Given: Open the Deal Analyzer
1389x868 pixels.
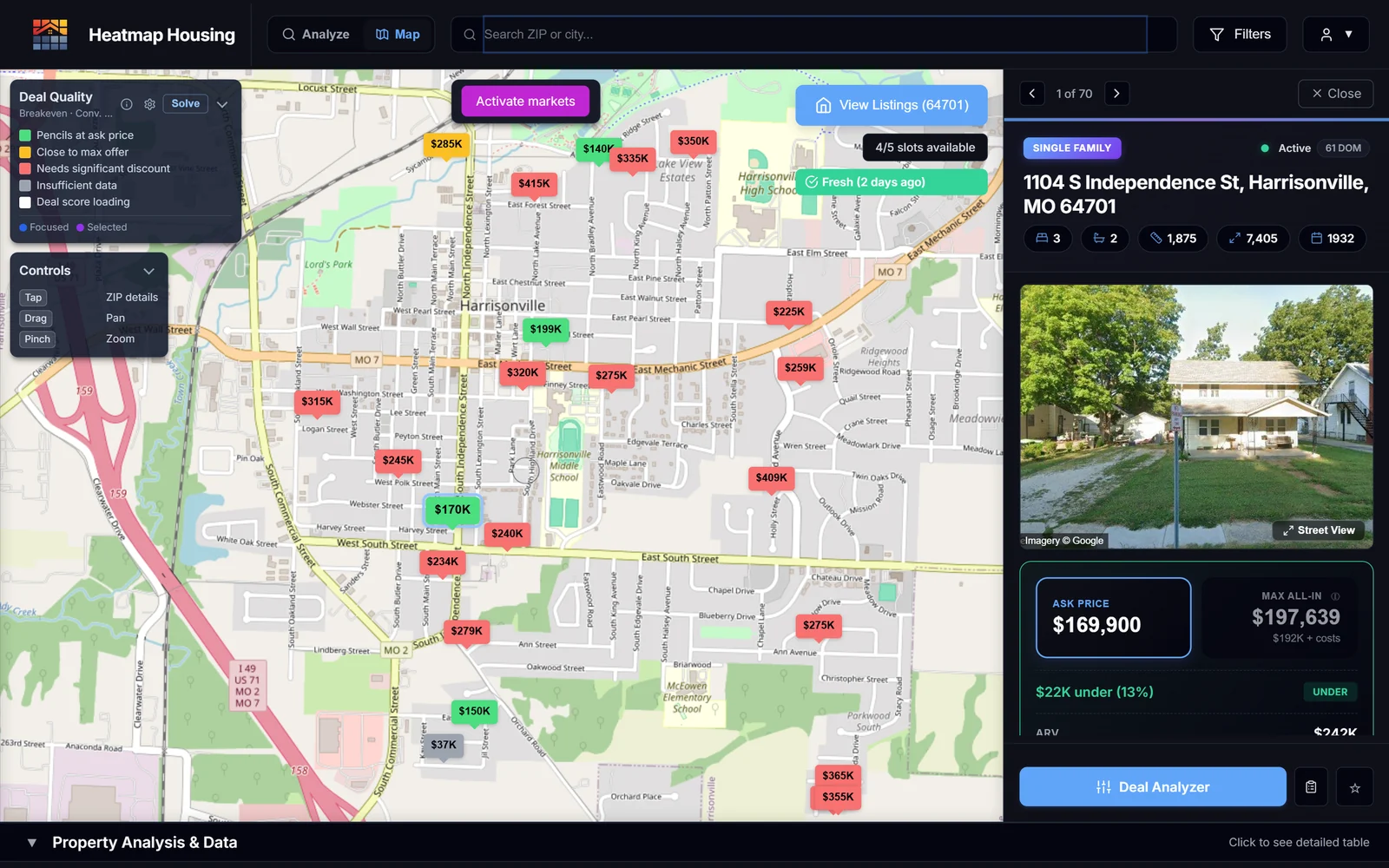Looking at the screenshot, I should pyautogui.click(x=1153, y=786).
